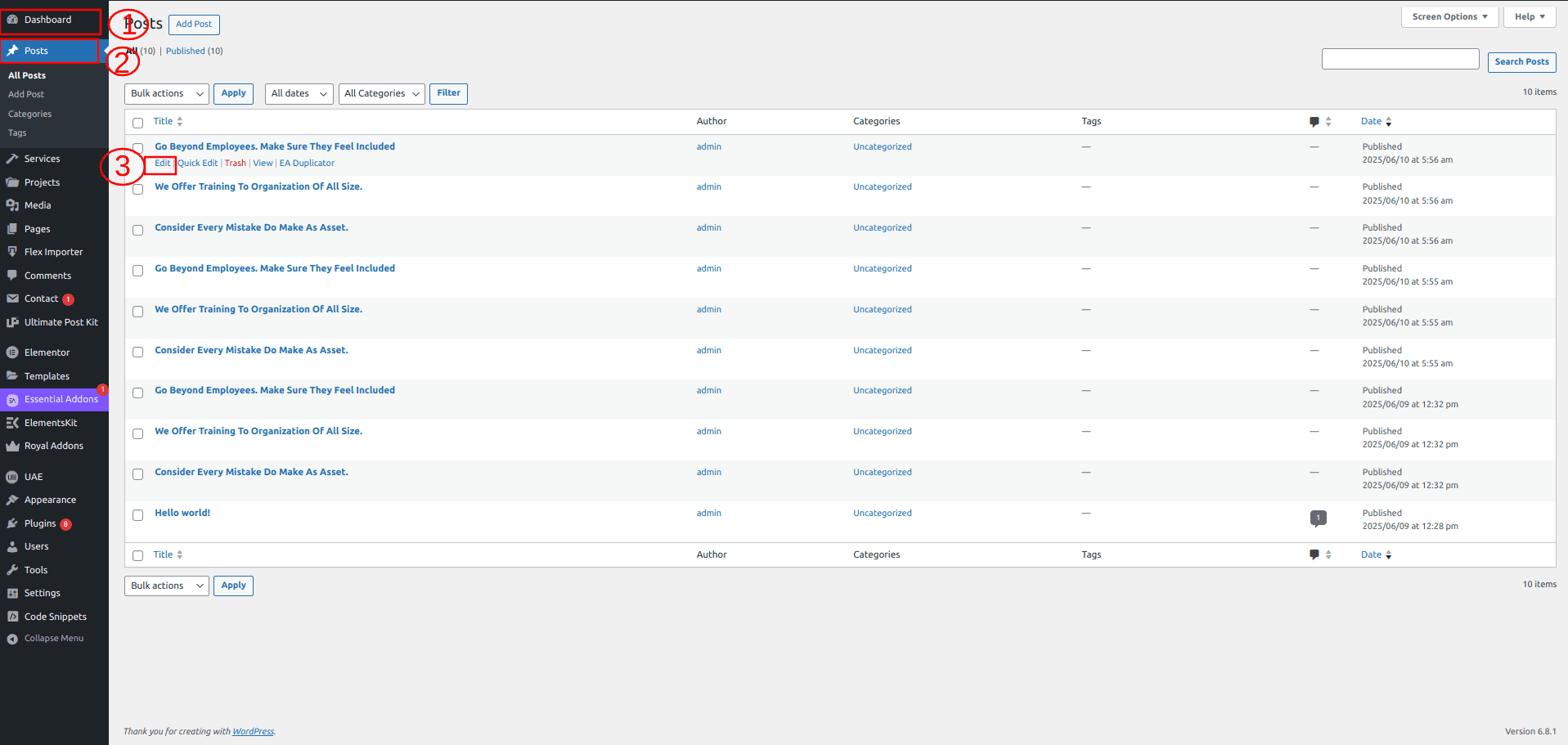The width and height of the screenshot is (1568, 745).
Task: Open the Plugins menu icon
Action: pos(12,523)
